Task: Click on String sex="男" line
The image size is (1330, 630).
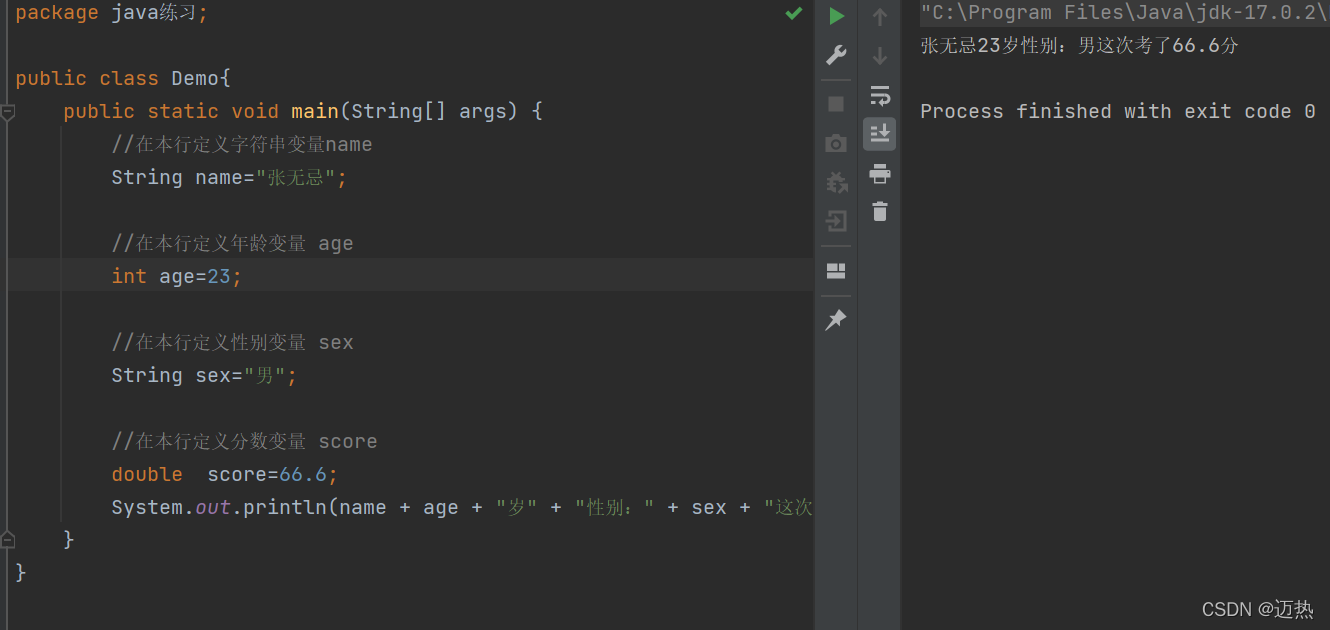Action: coord(205,375)
